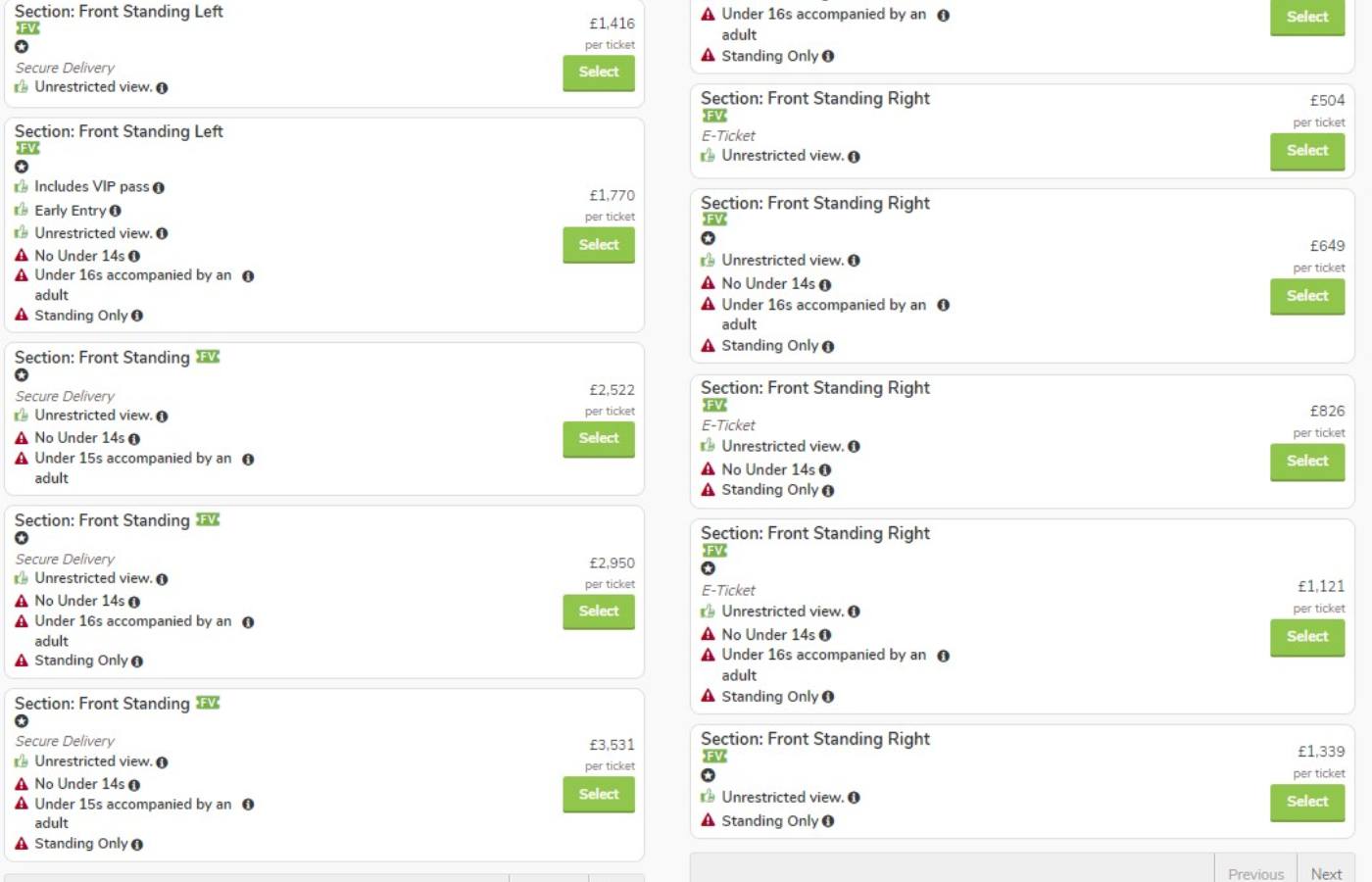Click the info icon for No Under 14s, £826 listing
This screenshot has width=1372, height=882.
pos(825,470)
